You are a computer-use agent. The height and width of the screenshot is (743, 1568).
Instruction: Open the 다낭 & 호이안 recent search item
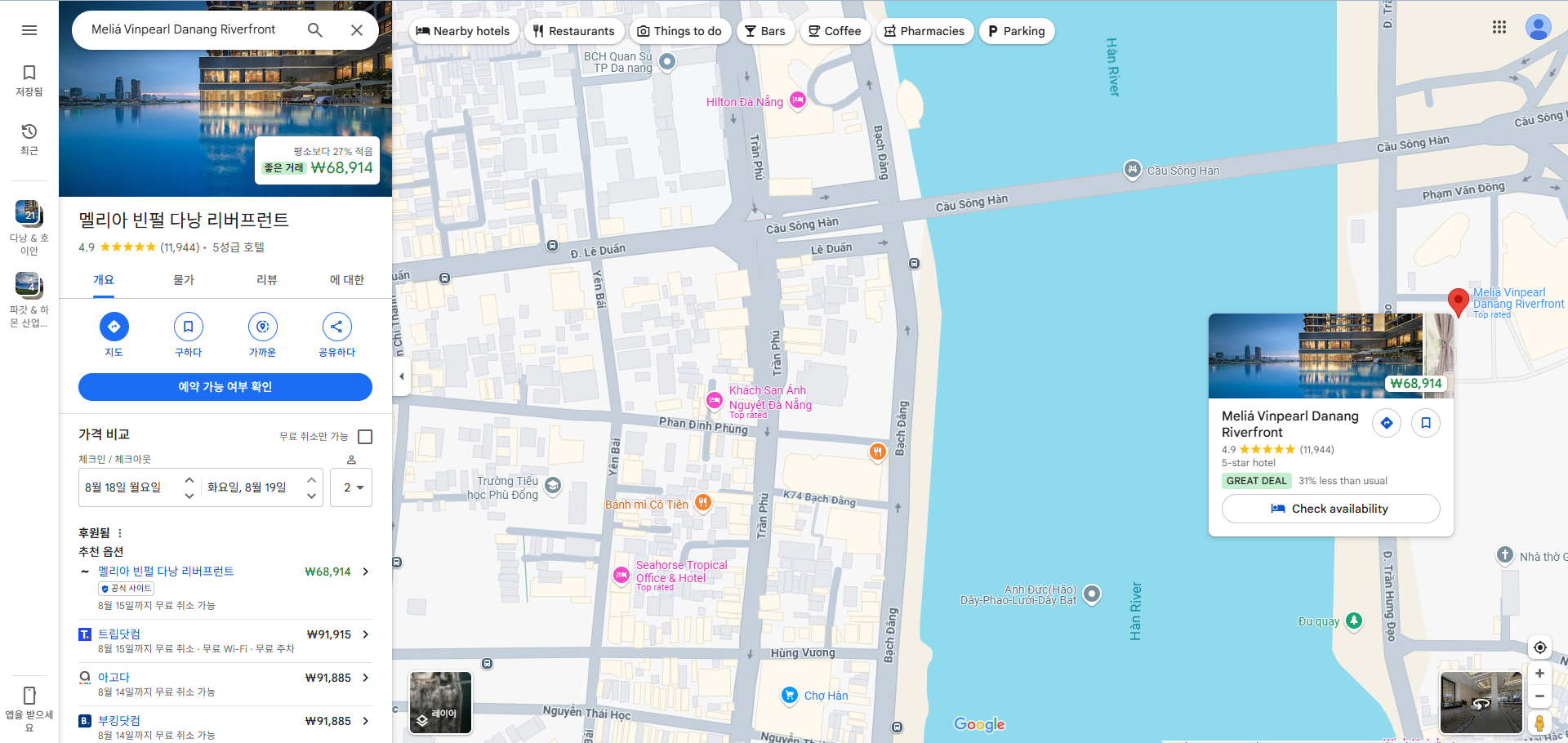click(x=29, y=227)
